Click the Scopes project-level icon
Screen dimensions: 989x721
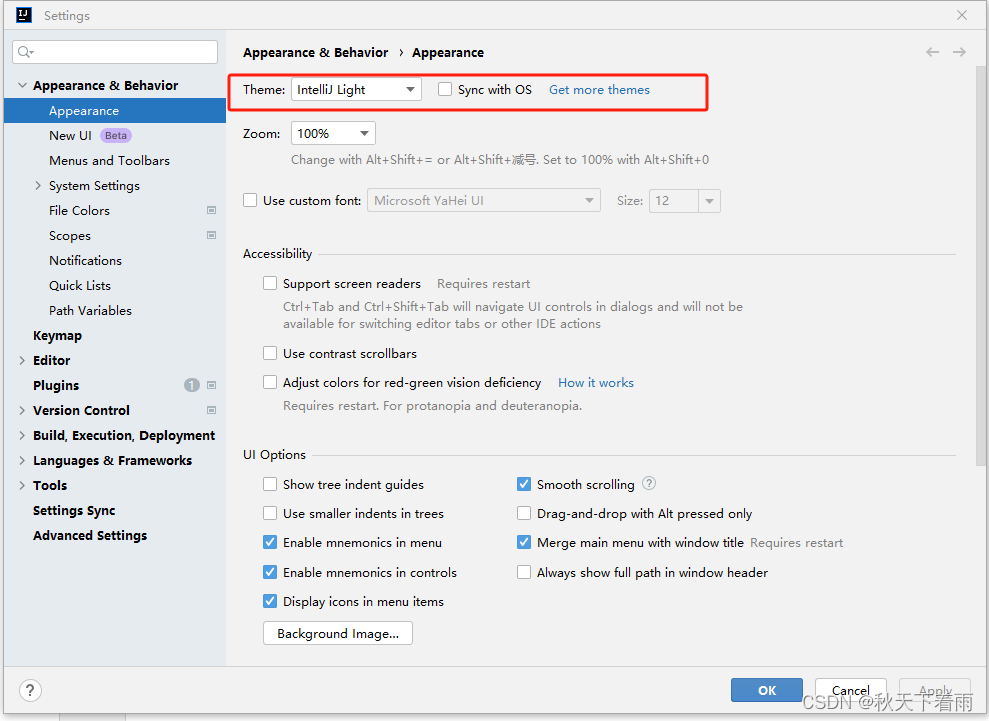(x=211, y=235)
